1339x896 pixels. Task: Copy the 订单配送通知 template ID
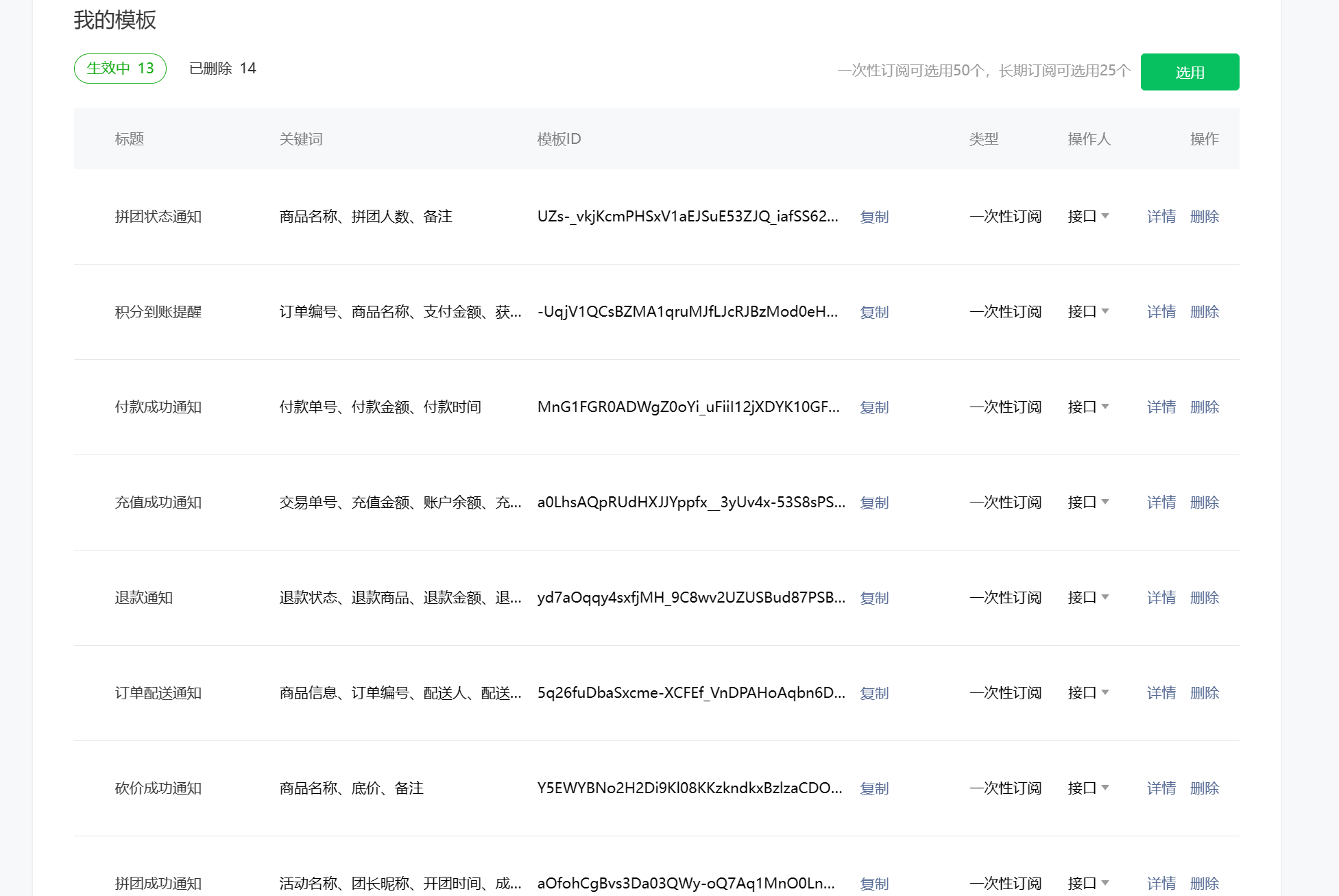point(874,693)
